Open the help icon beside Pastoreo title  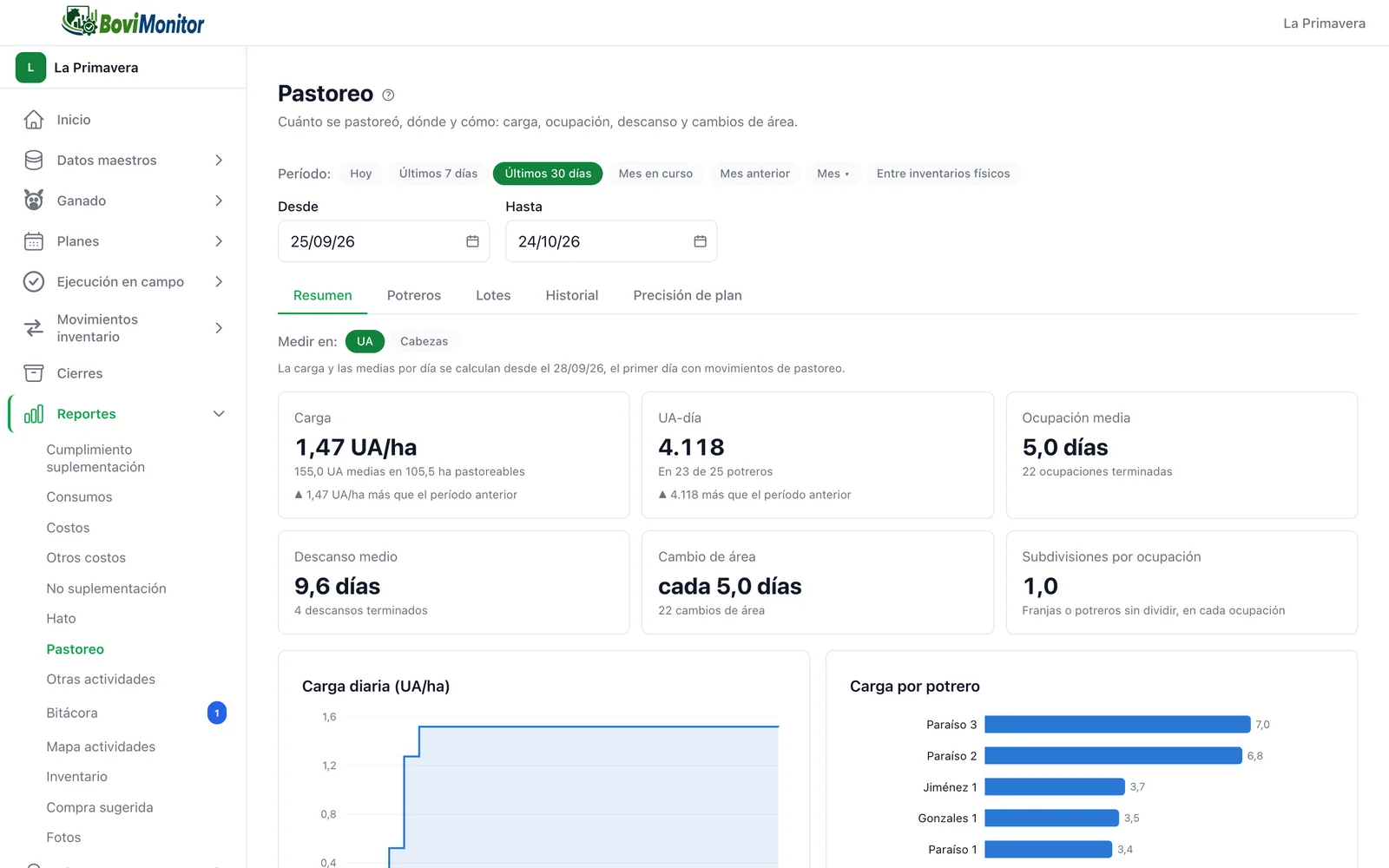(x=388, y=95)
